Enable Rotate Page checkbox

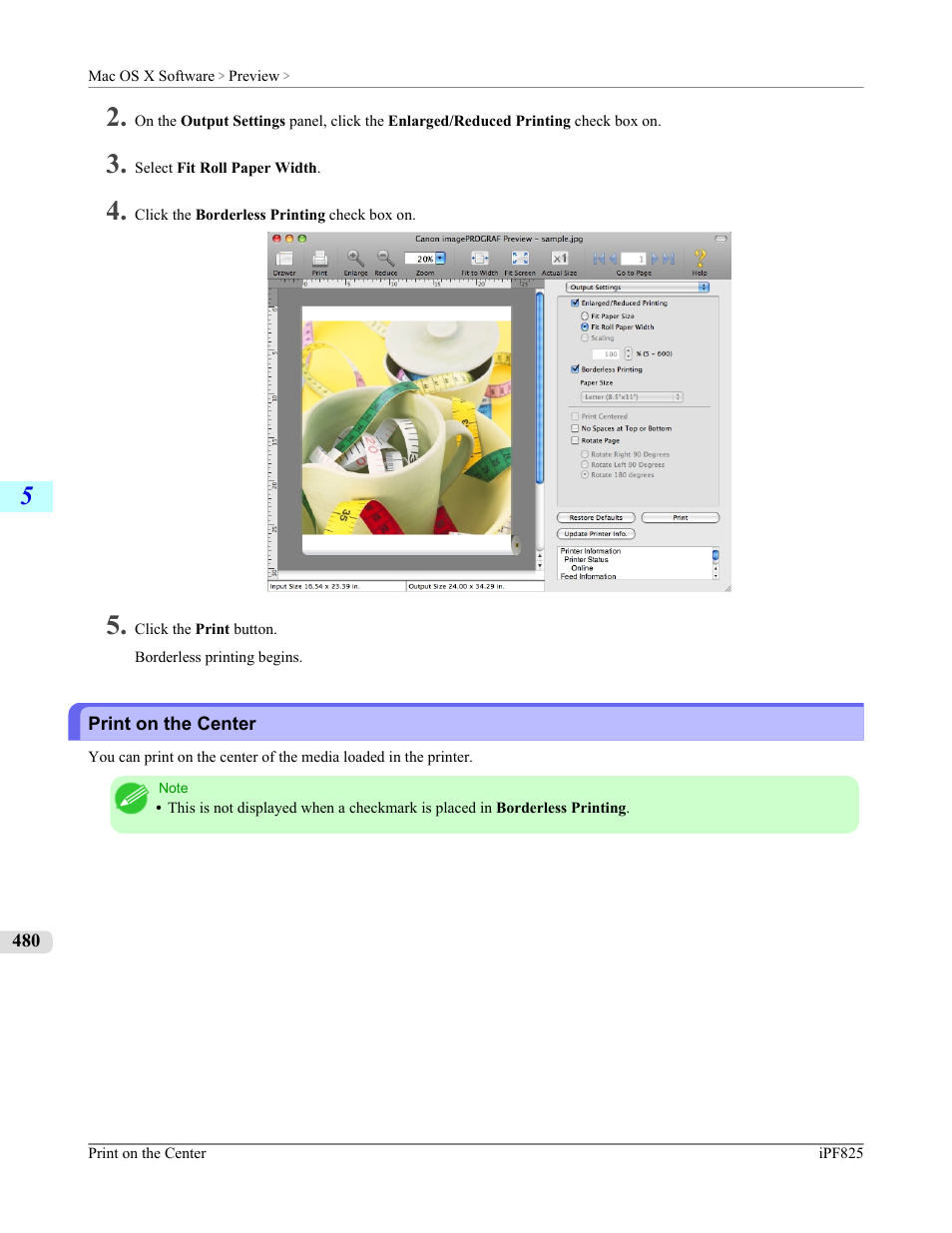(575, 440)
